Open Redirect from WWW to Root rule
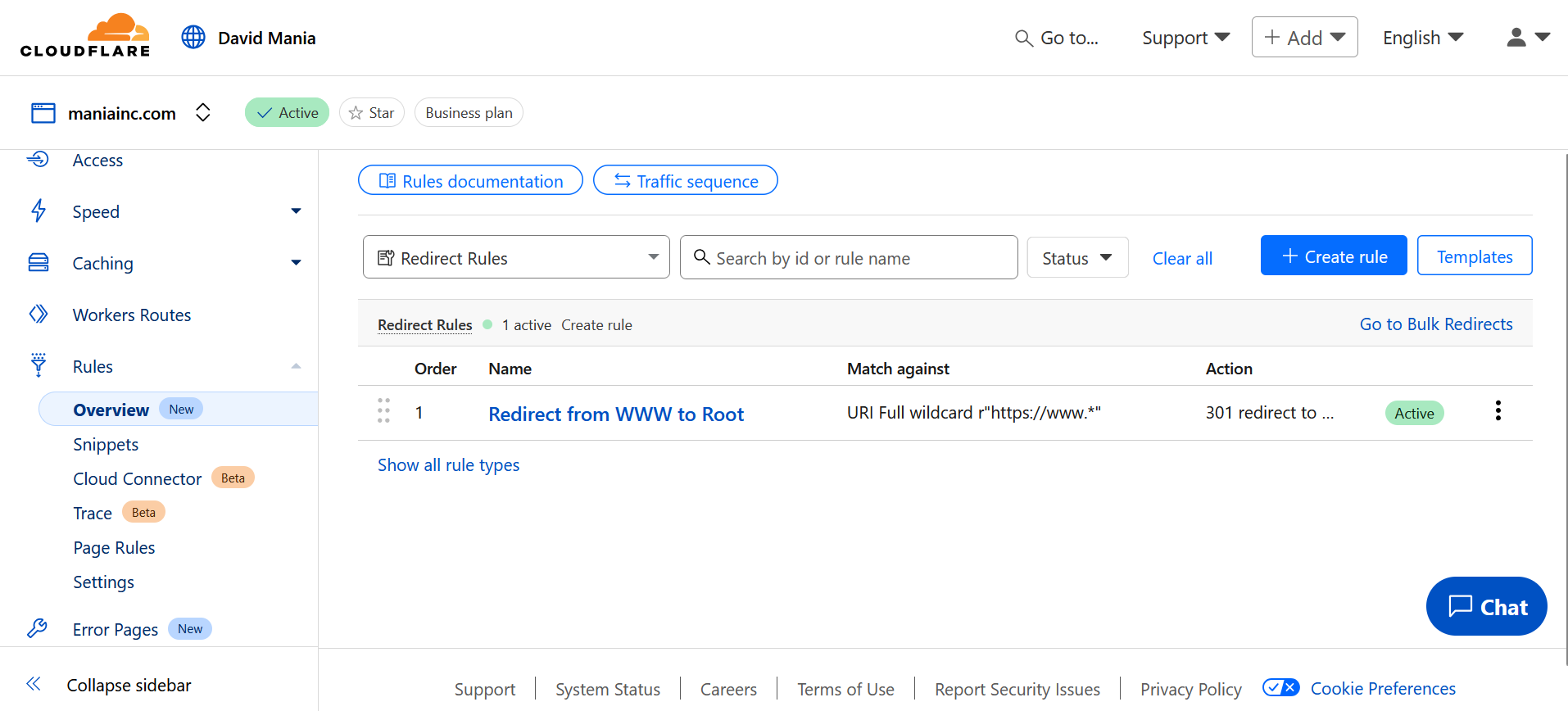Viewport: 1568px width, 711px height. [x=616, y=414]
